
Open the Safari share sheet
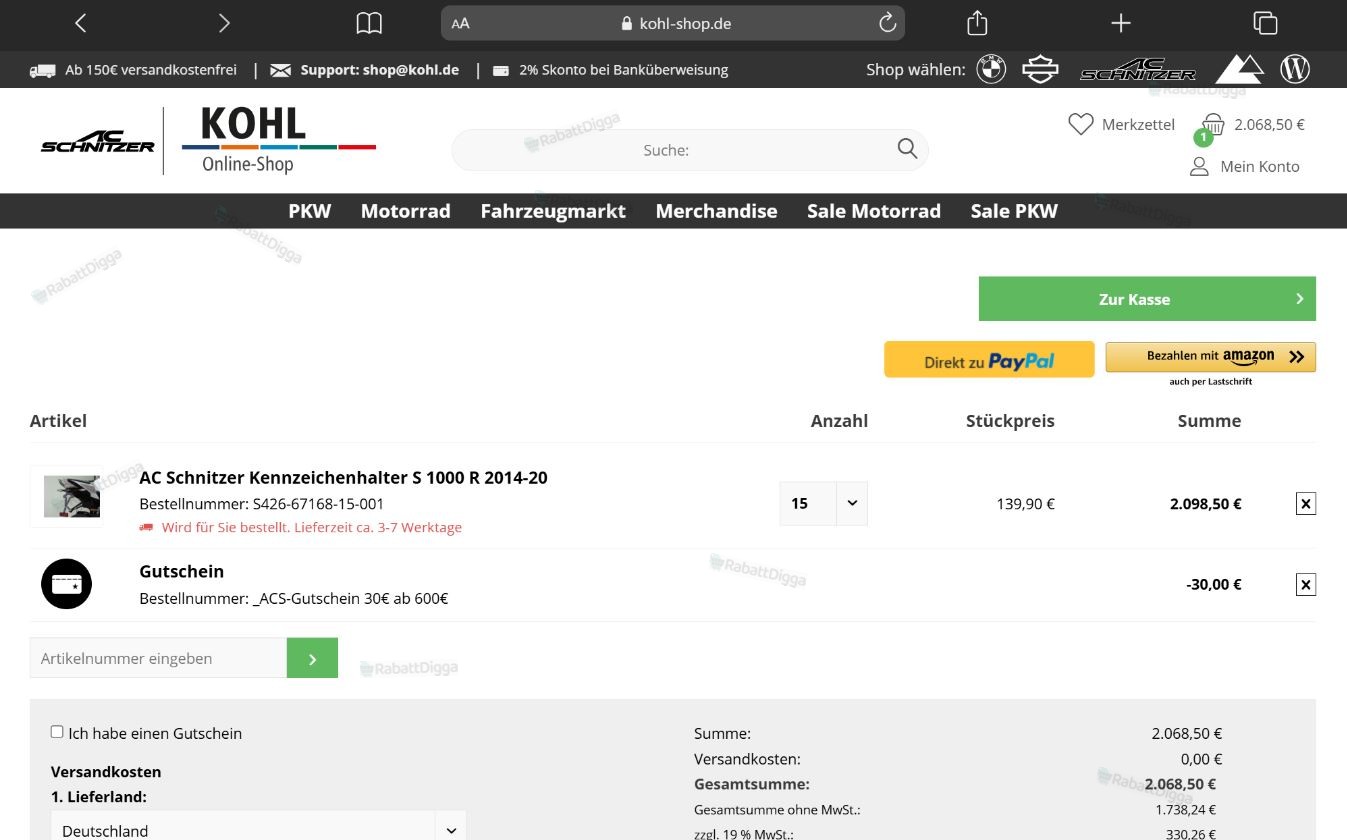click(x=977, y=23)
